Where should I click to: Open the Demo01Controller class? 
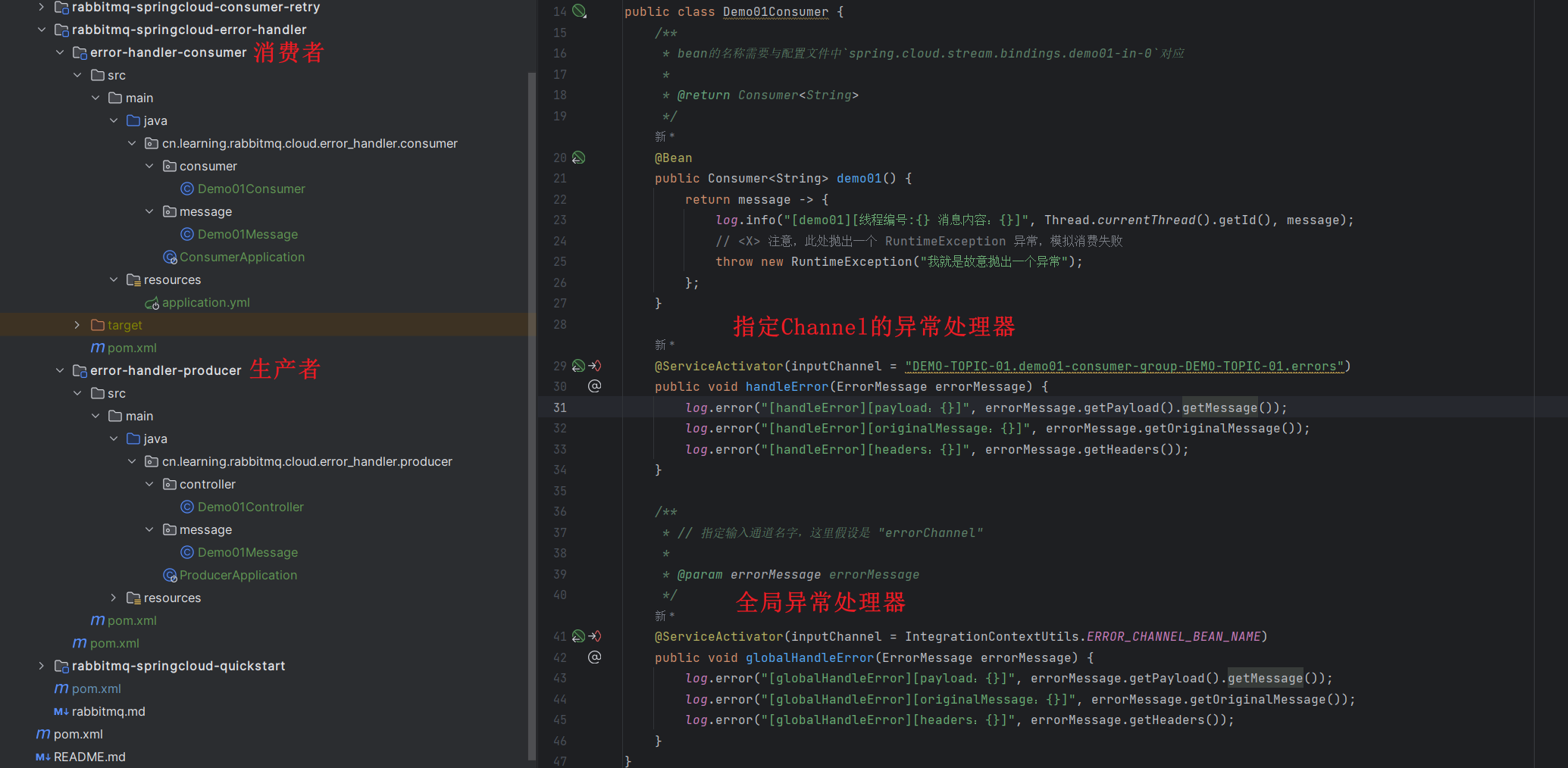(250, 507)
